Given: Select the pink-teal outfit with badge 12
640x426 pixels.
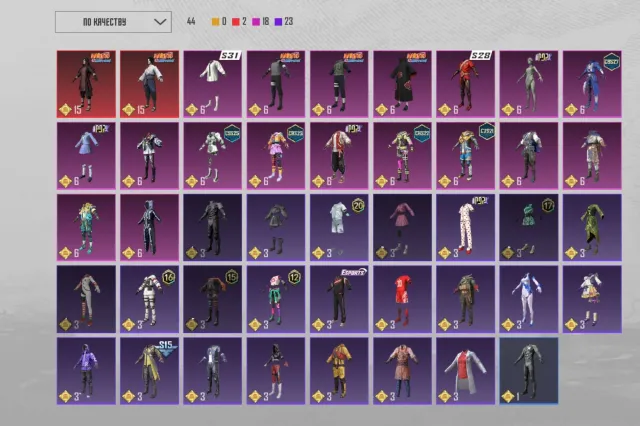Looking at the screenshot, I should click(276, 300).
